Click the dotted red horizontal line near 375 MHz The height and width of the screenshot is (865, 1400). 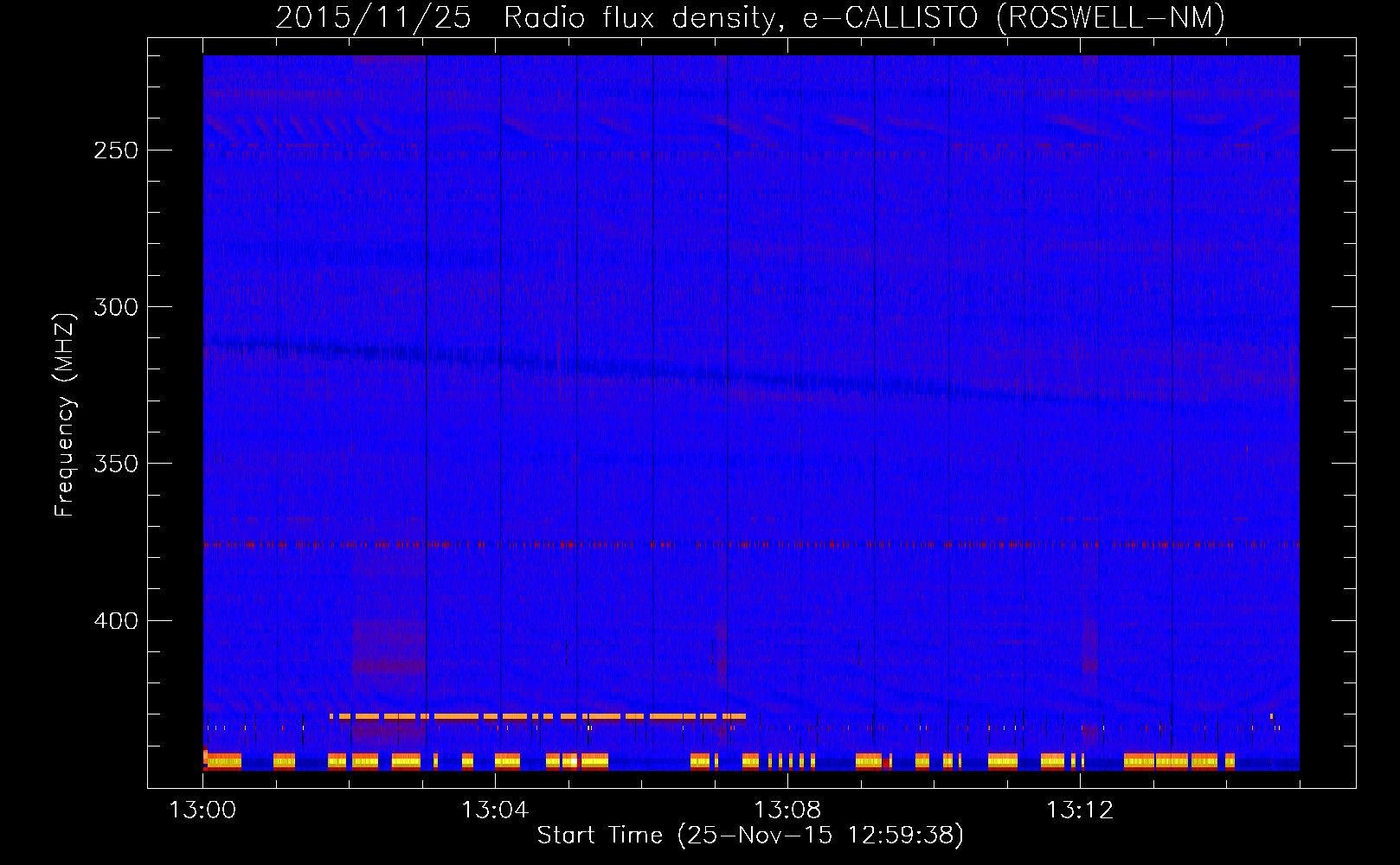(751, 545)
